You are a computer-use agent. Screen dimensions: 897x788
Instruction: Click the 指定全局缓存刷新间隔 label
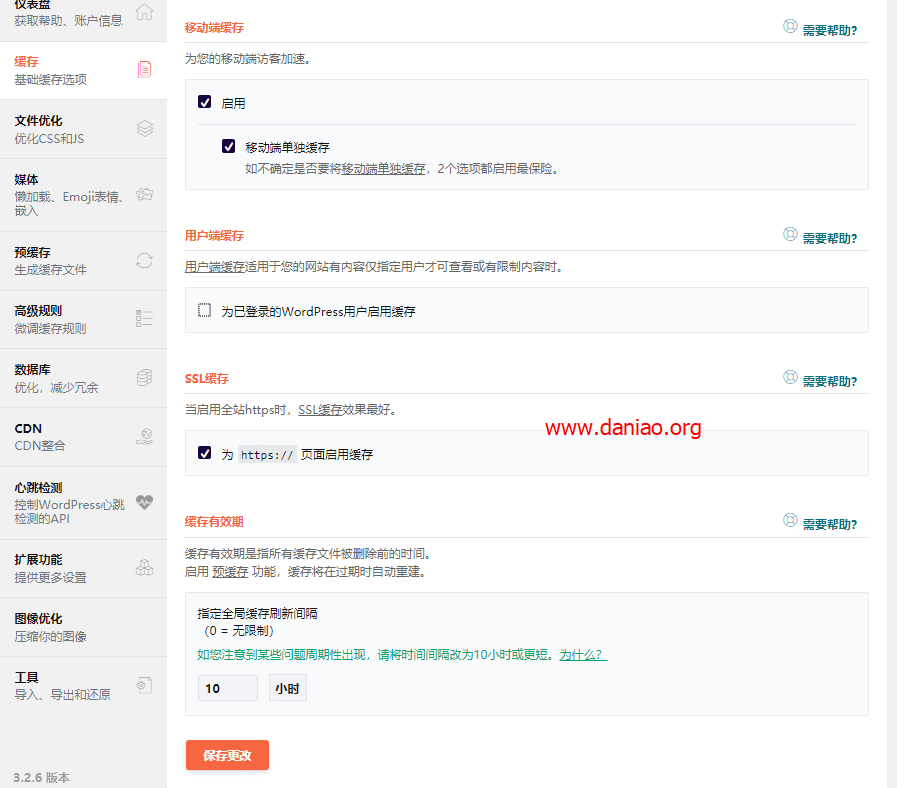257,613
